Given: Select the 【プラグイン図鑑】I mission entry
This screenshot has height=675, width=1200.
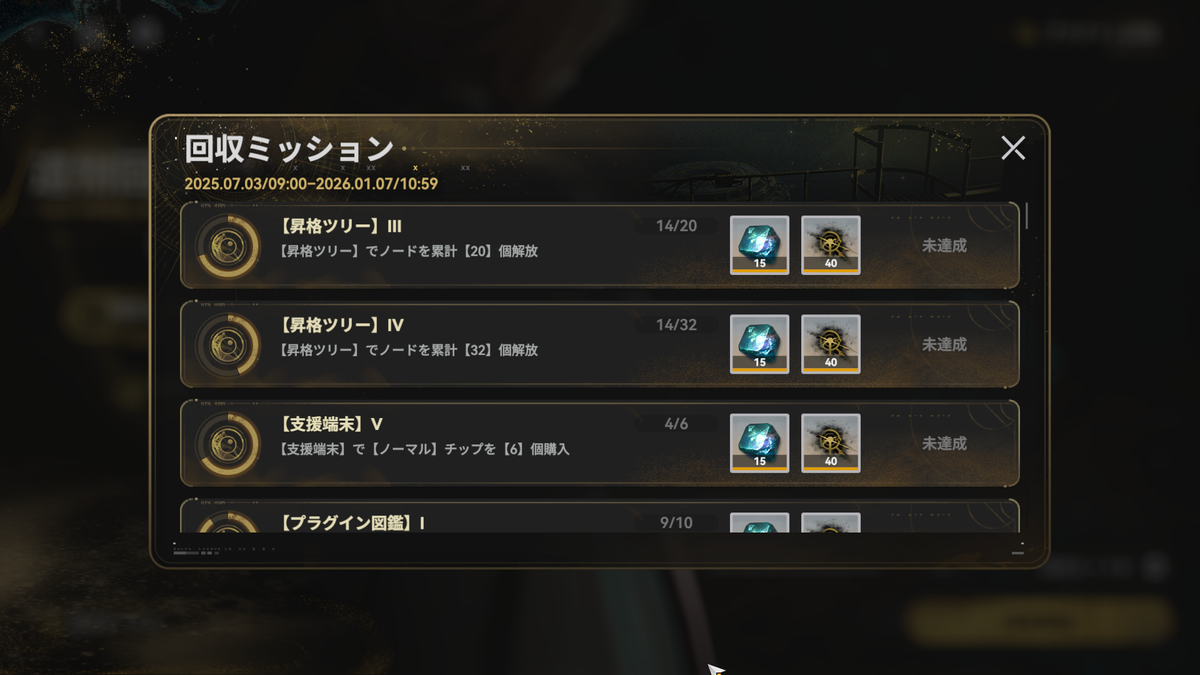Looking at the screenshot, I should click(600, 517).
